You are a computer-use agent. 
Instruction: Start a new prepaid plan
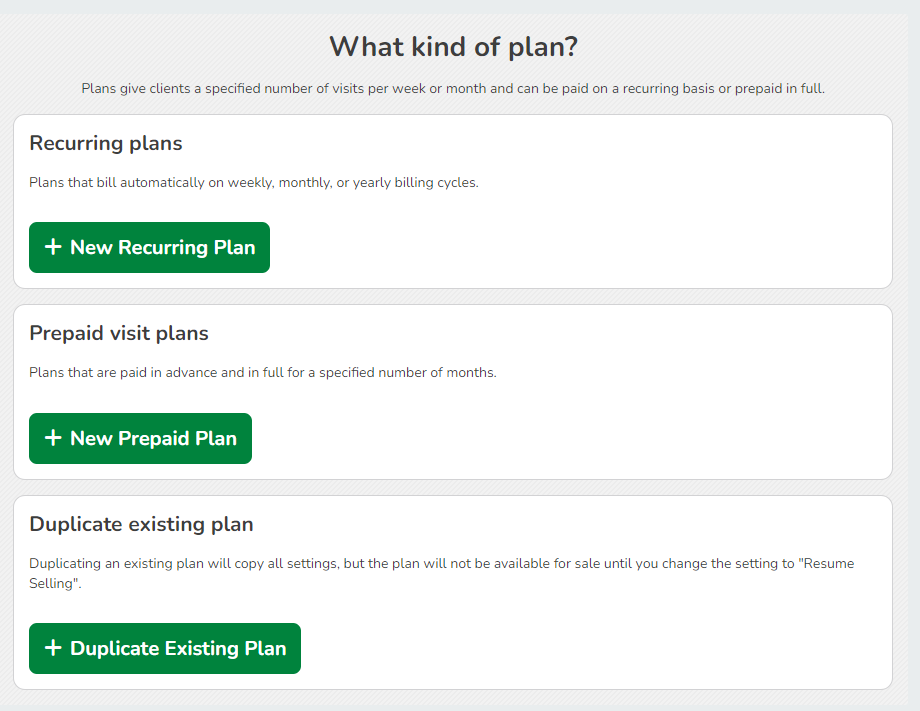pyautogui.click(x=140, y=438)
